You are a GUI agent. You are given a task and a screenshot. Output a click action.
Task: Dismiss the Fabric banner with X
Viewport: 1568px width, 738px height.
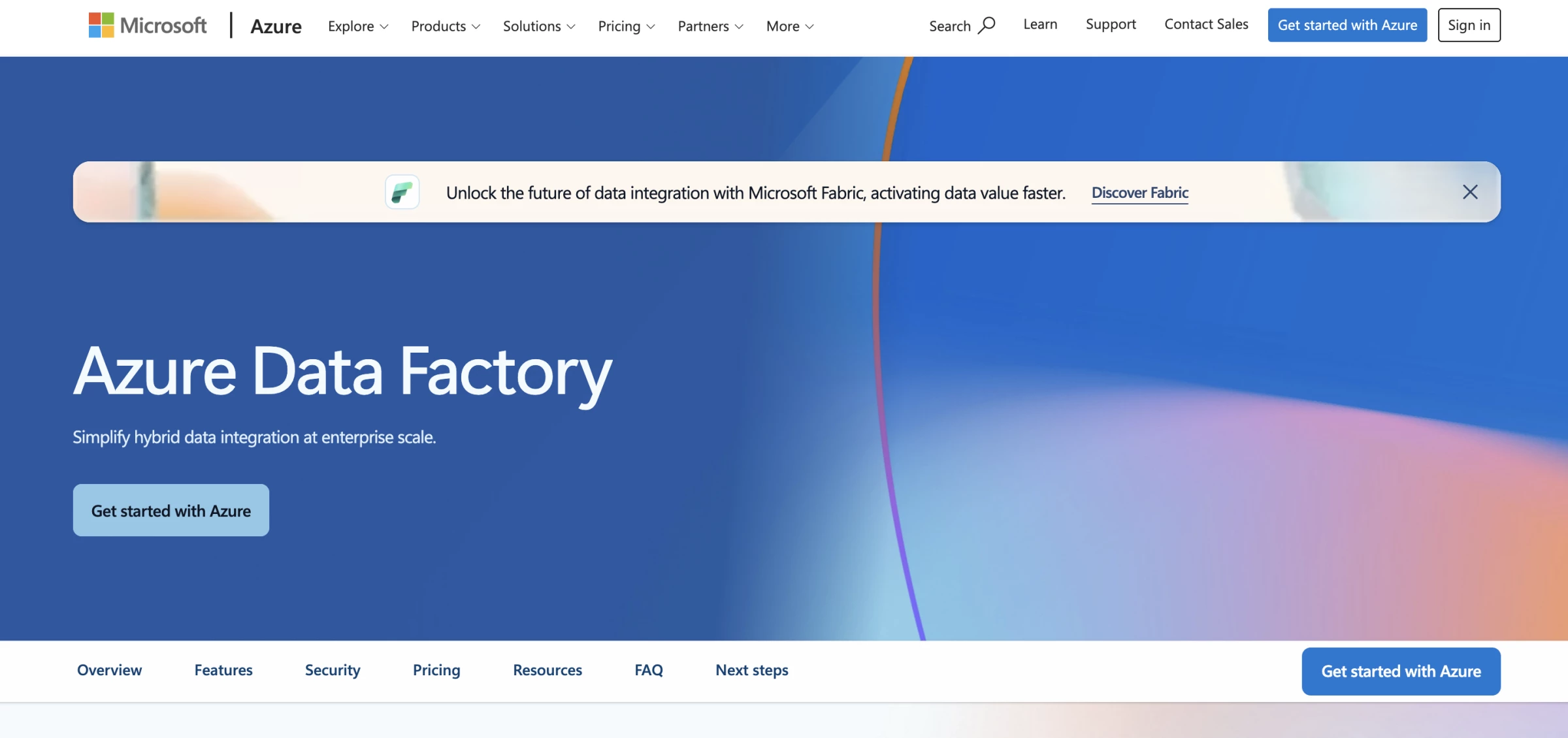pos(1470,192)
